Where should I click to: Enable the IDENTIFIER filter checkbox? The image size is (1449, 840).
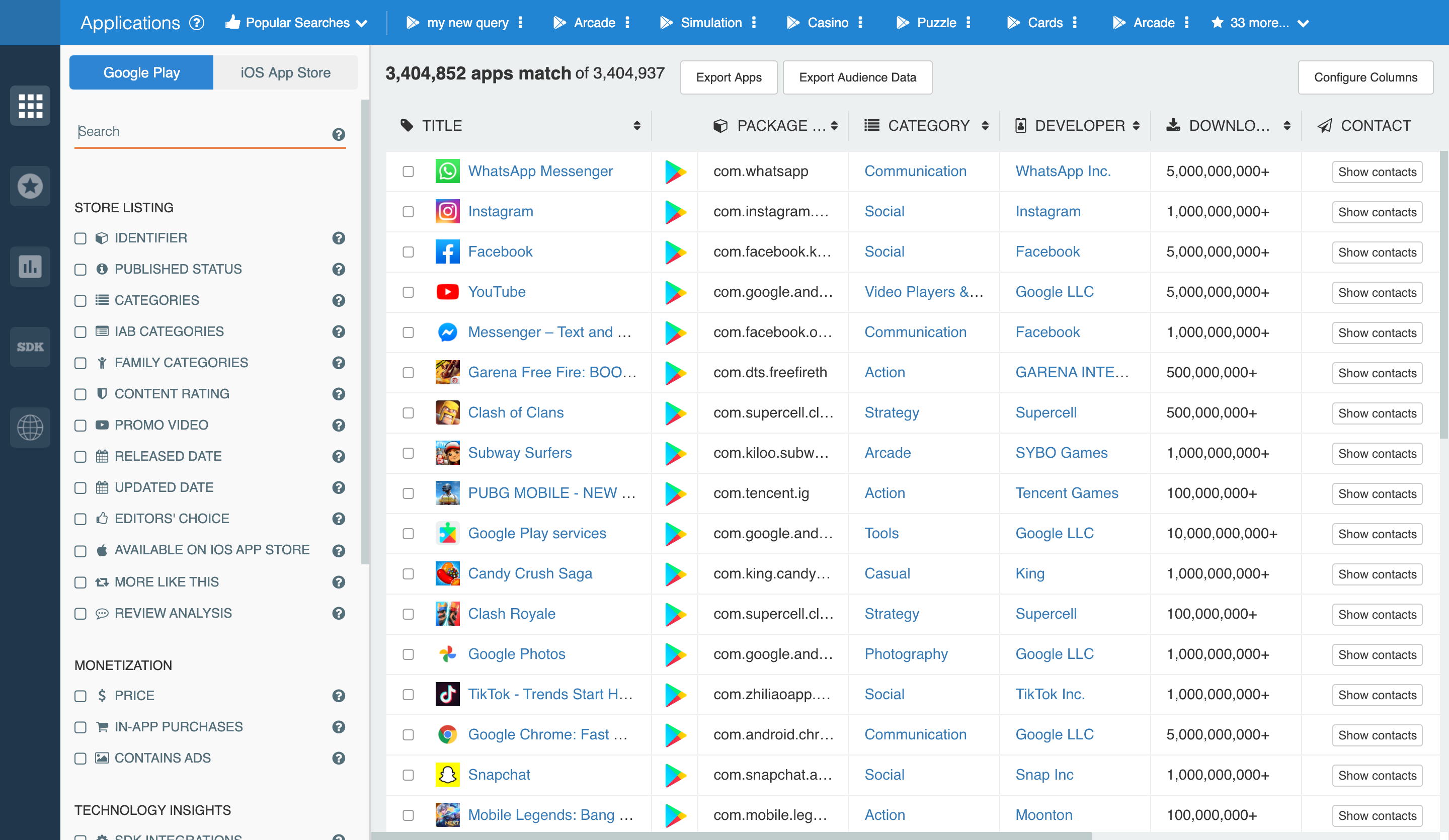click(80, 238)
